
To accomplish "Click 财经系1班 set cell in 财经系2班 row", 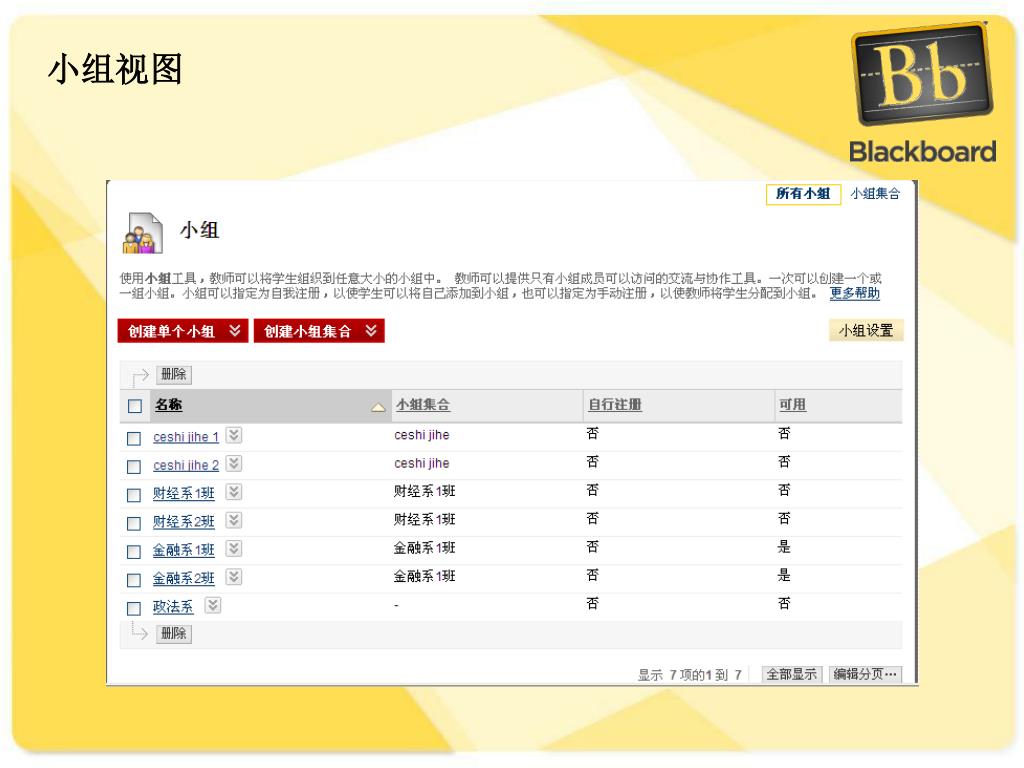I will [424, 520].
